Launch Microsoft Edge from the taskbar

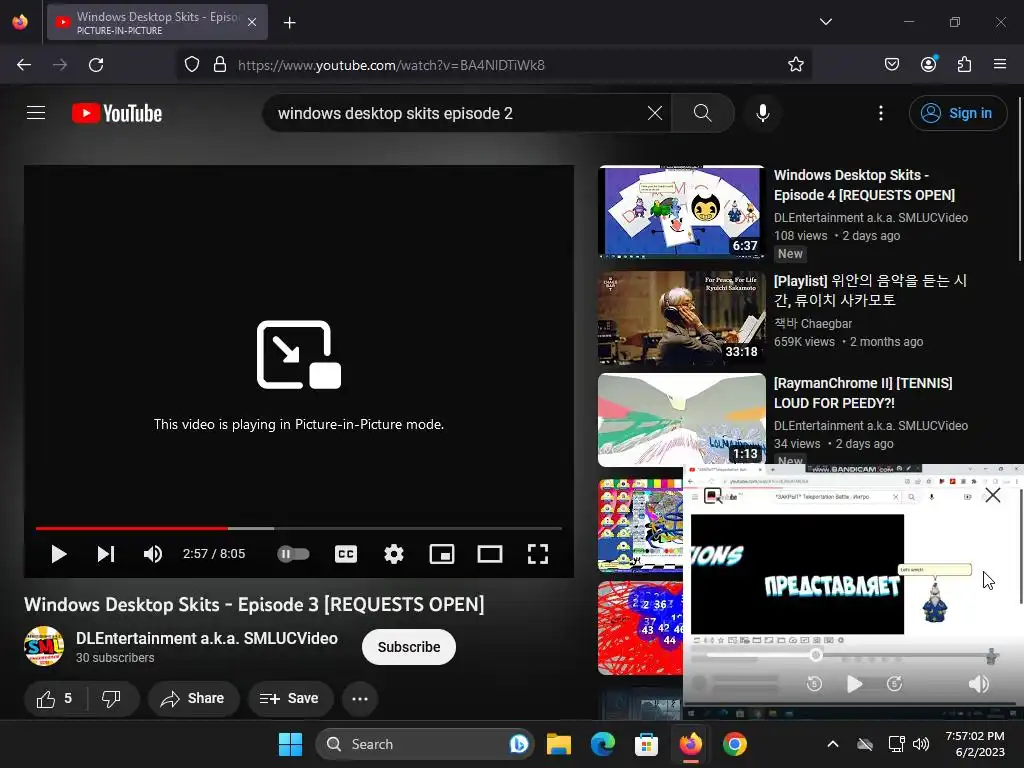click(602, 744)
